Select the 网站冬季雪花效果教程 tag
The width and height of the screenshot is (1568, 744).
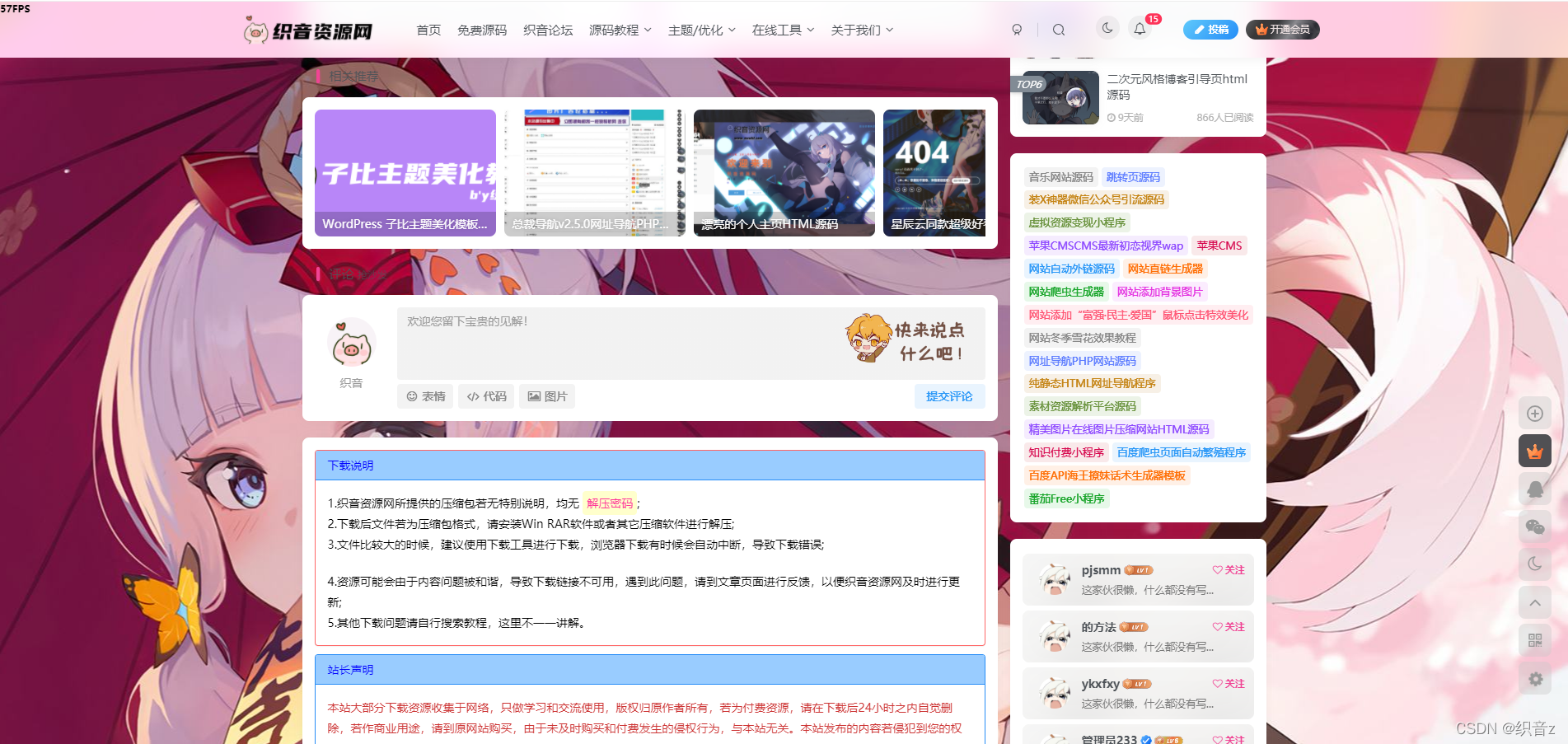coord(1082,338)
